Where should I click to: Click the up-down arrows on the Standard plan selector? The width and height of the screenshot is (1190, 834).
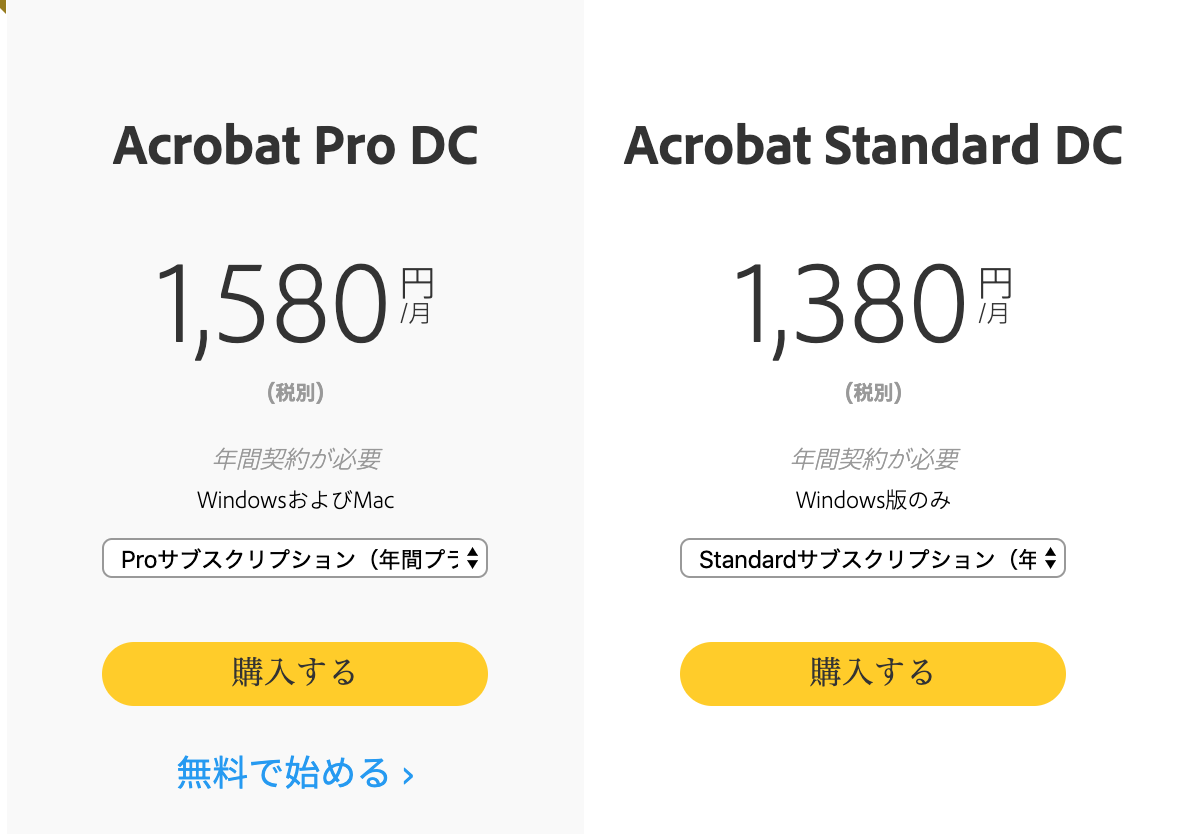tap(1050, 559)
